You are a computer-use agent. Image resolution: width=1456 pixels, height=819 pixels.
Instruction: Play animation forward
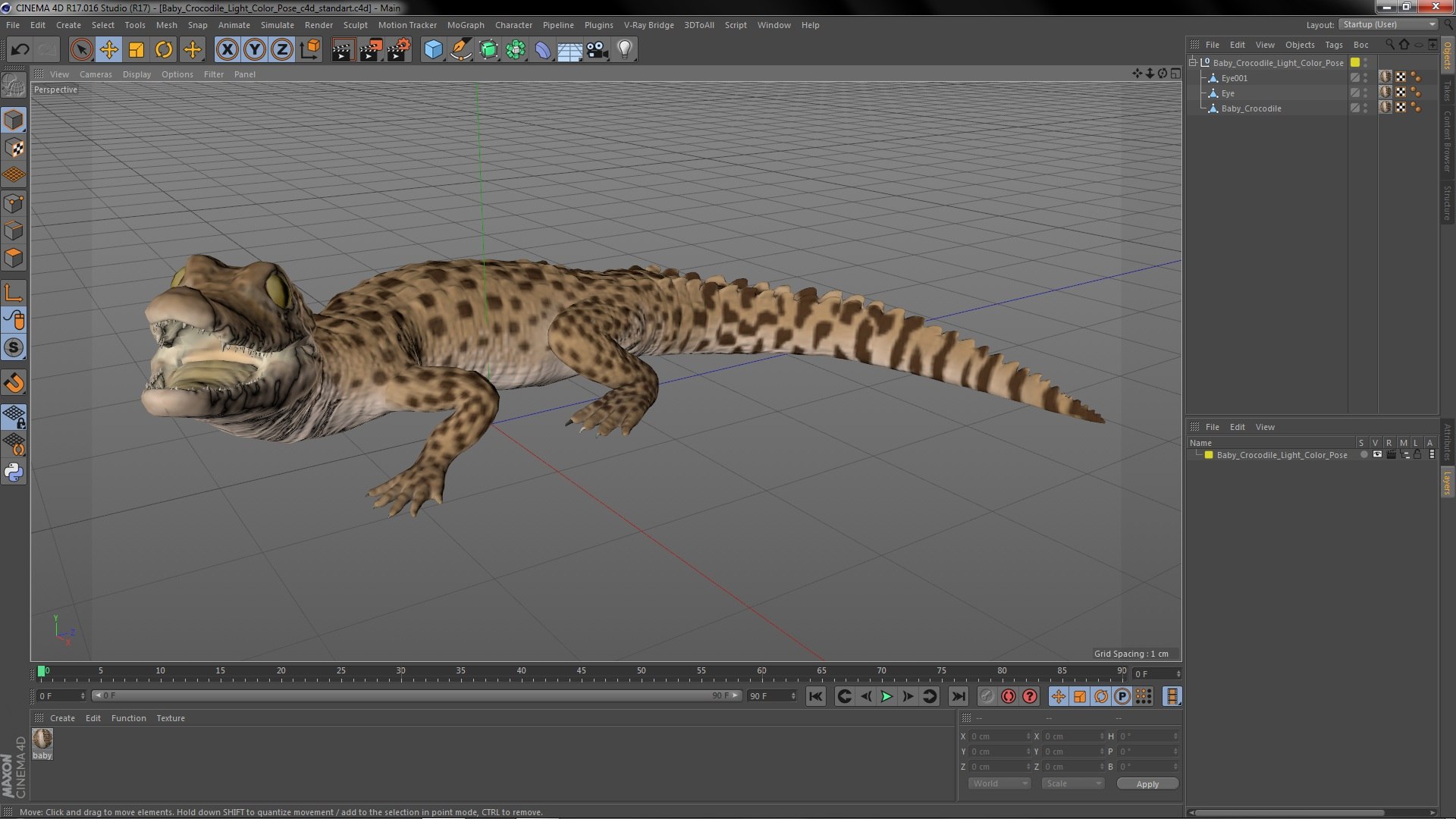coord(886,696)
